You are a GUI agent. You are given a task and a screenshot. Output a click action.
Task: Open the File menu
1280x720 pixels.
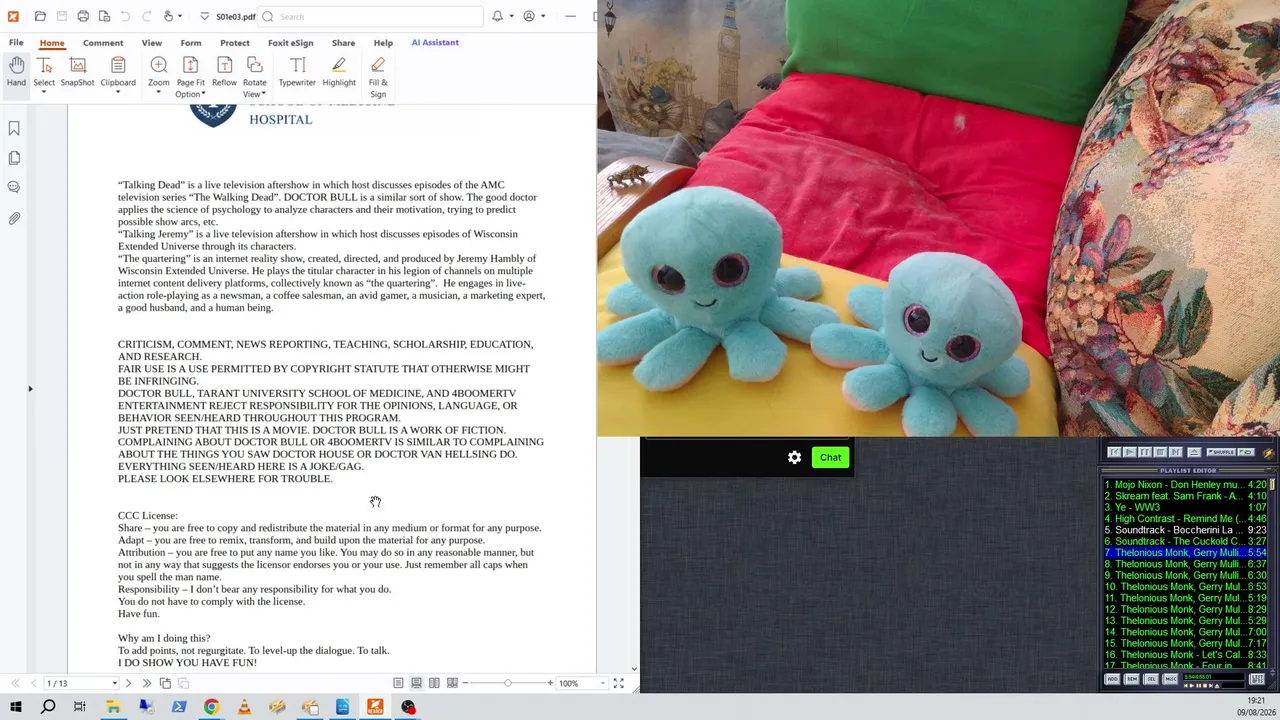coord(16,43)
